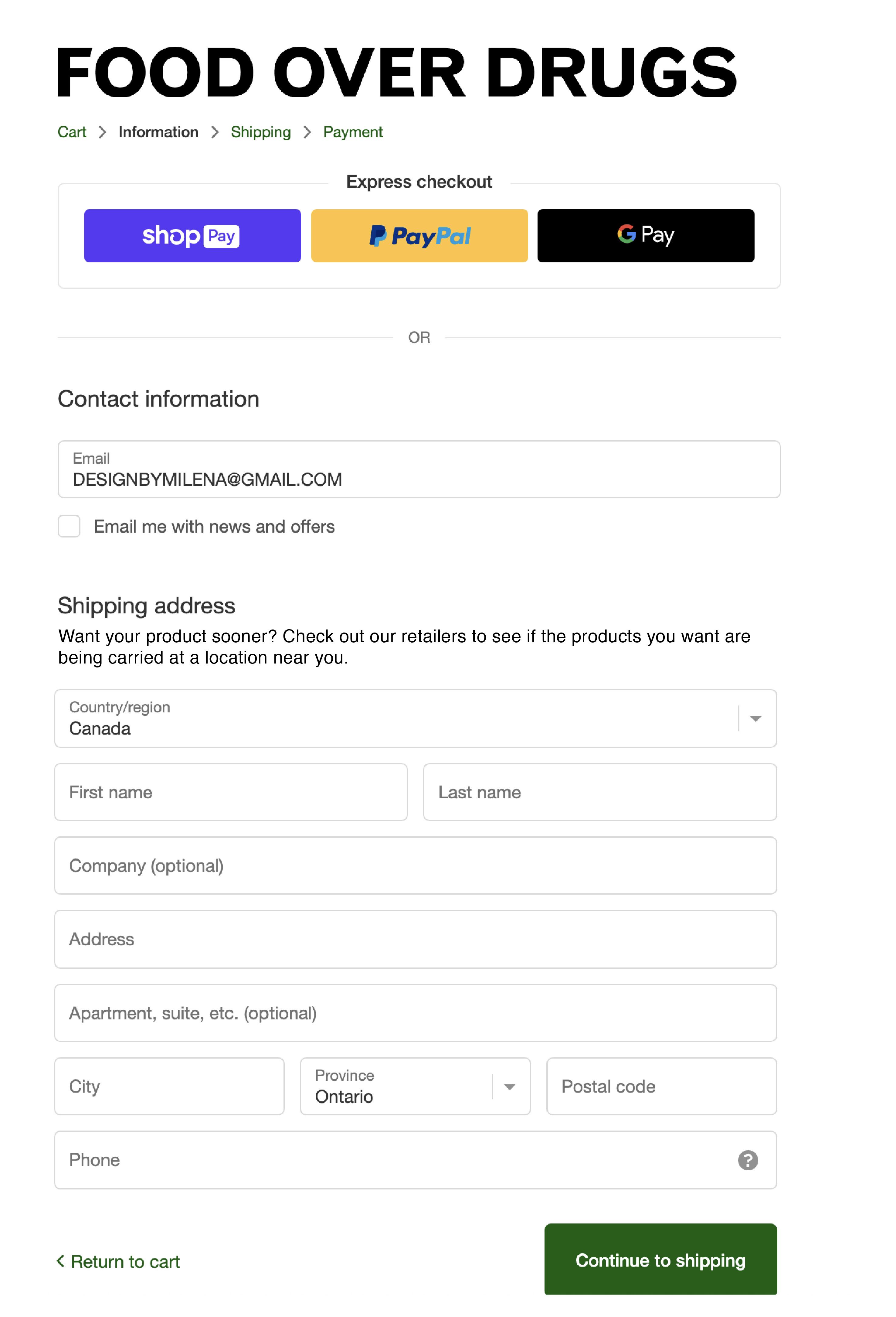Open the Country/region dropdown
896x1317 pixels.
(415, 718)
